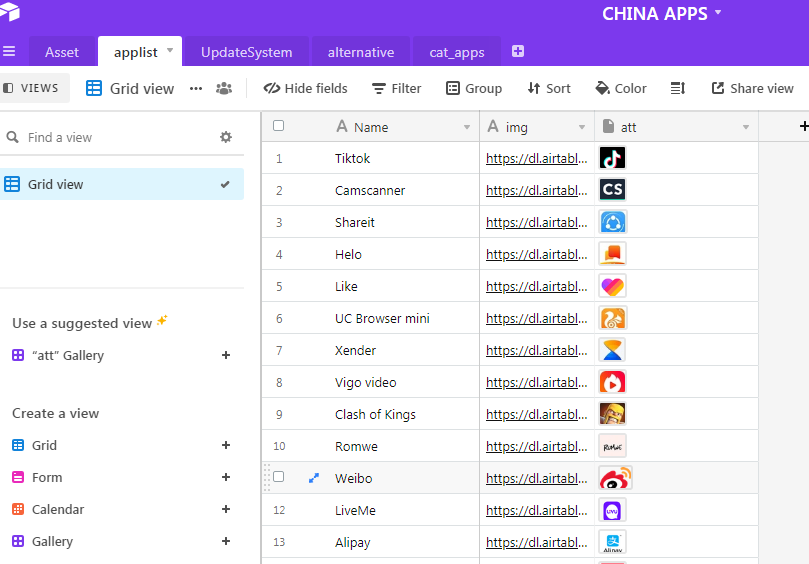Open the Alipay attachment icon
809x564 pixels.
(612, 542)
